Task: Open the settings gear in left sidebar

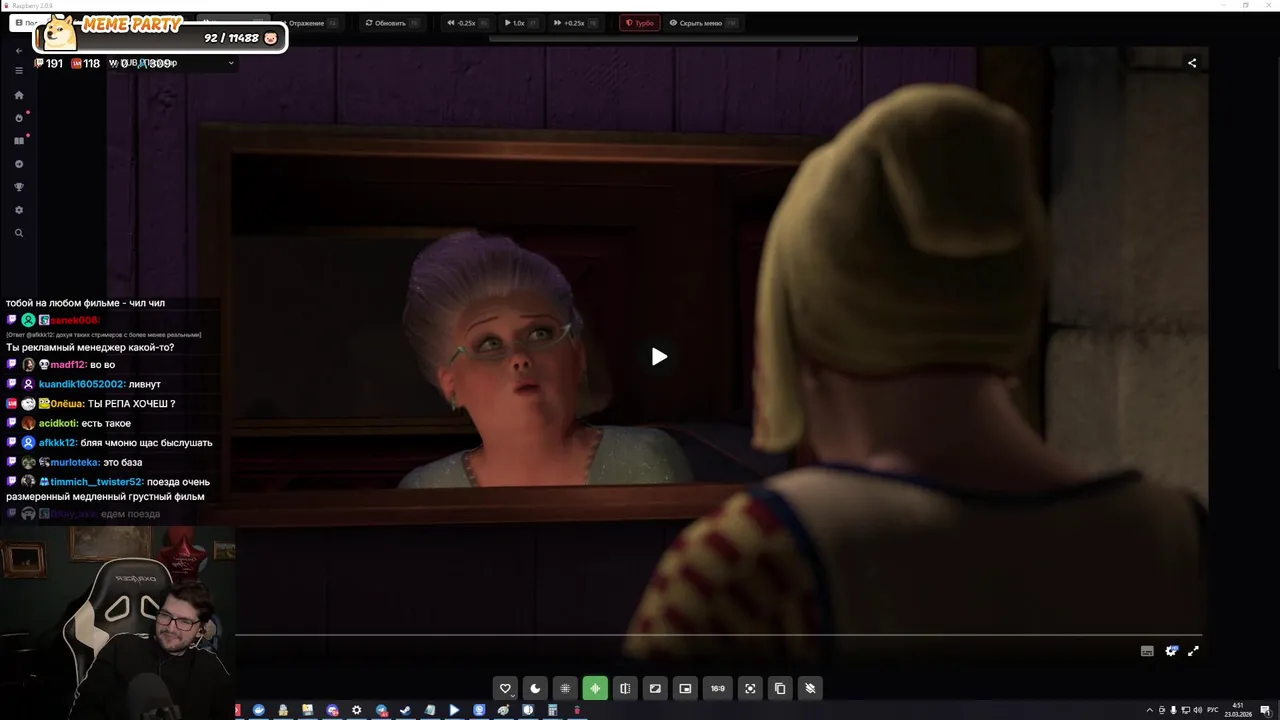Action: 18,210
